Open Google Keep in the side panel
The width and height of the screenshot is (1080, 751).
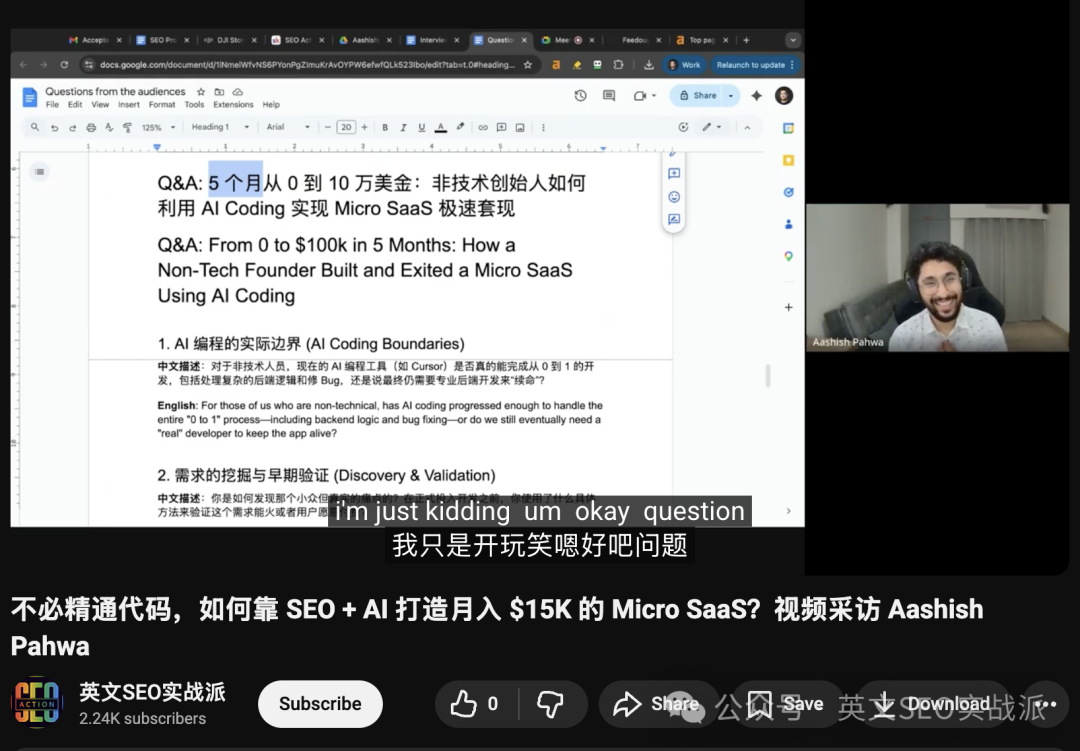(789, 161)
